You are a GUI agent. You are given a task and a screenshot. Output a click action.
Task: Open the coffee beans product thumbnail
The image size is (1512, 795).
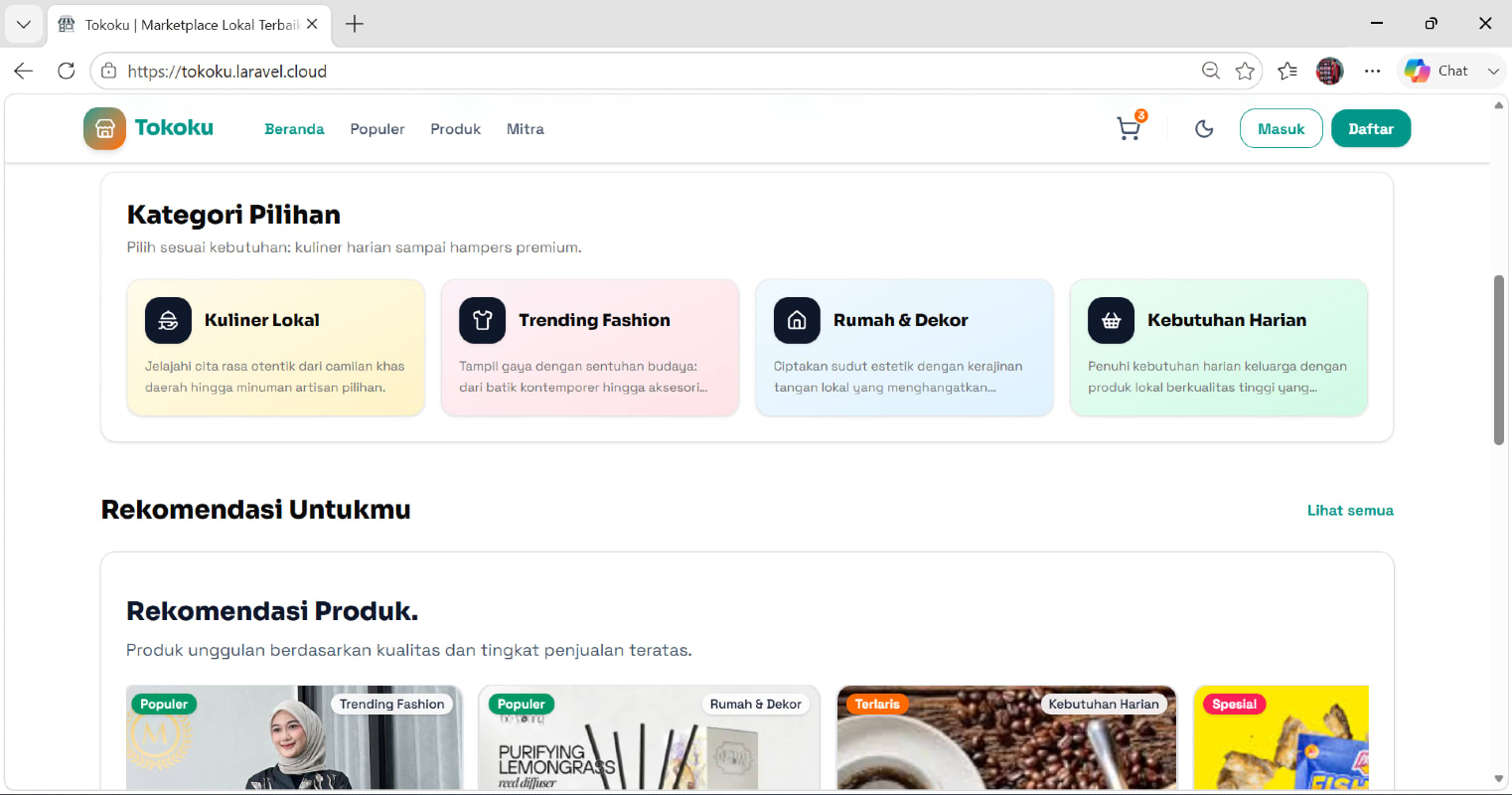[1006, 737]
